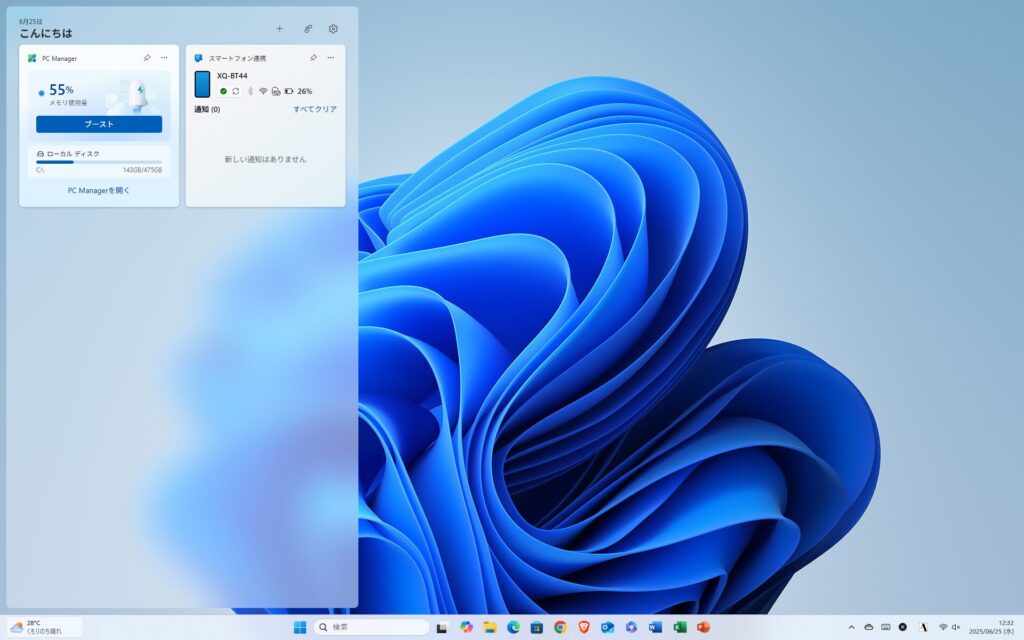Launch Brave browser from the taskbar
Image resolution: width=1024 pixels, height=640 pixels.
(584, 628)
